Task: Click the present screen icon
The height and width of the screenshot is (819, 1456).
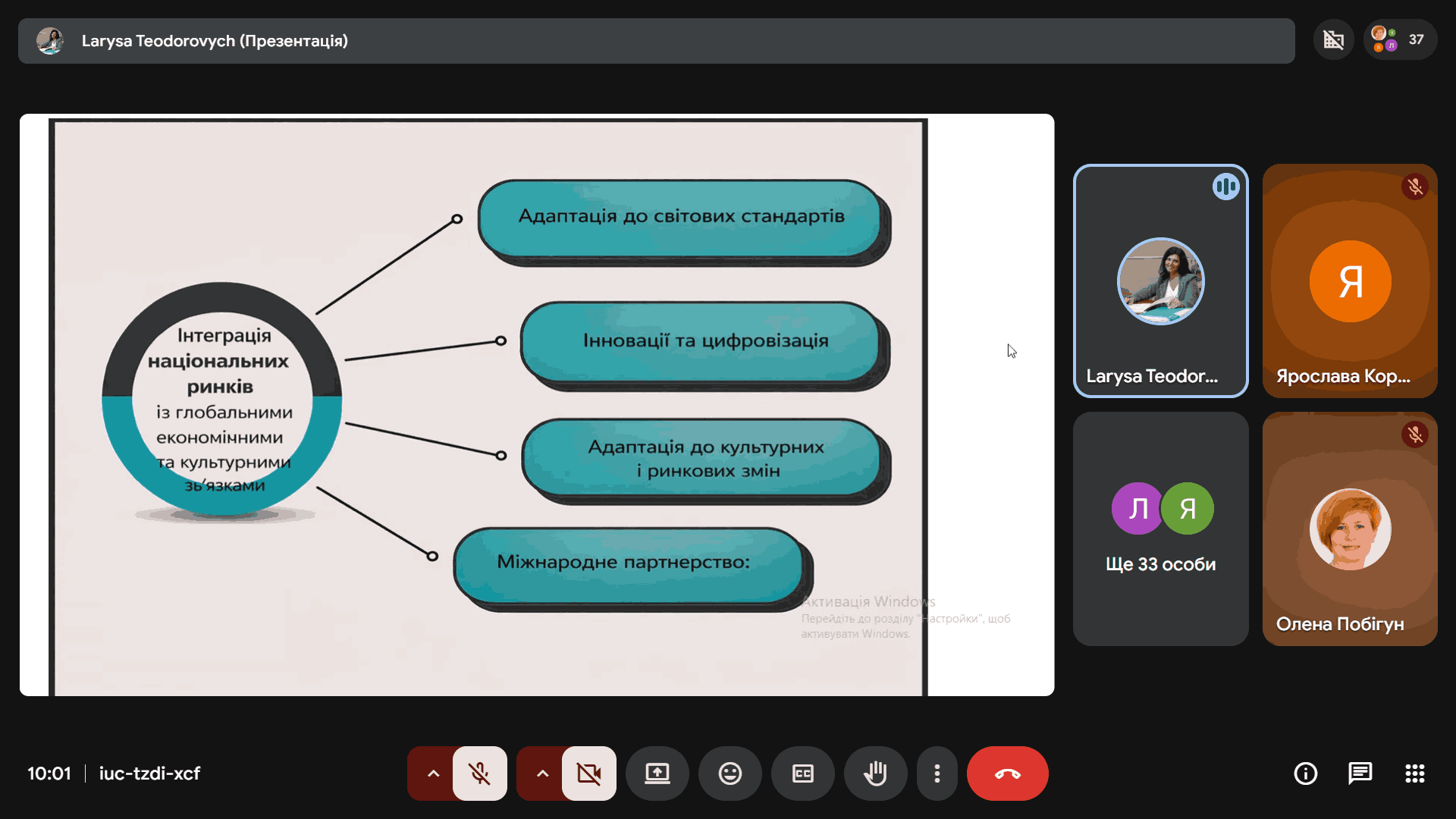Action: click(x=657, y=773)
